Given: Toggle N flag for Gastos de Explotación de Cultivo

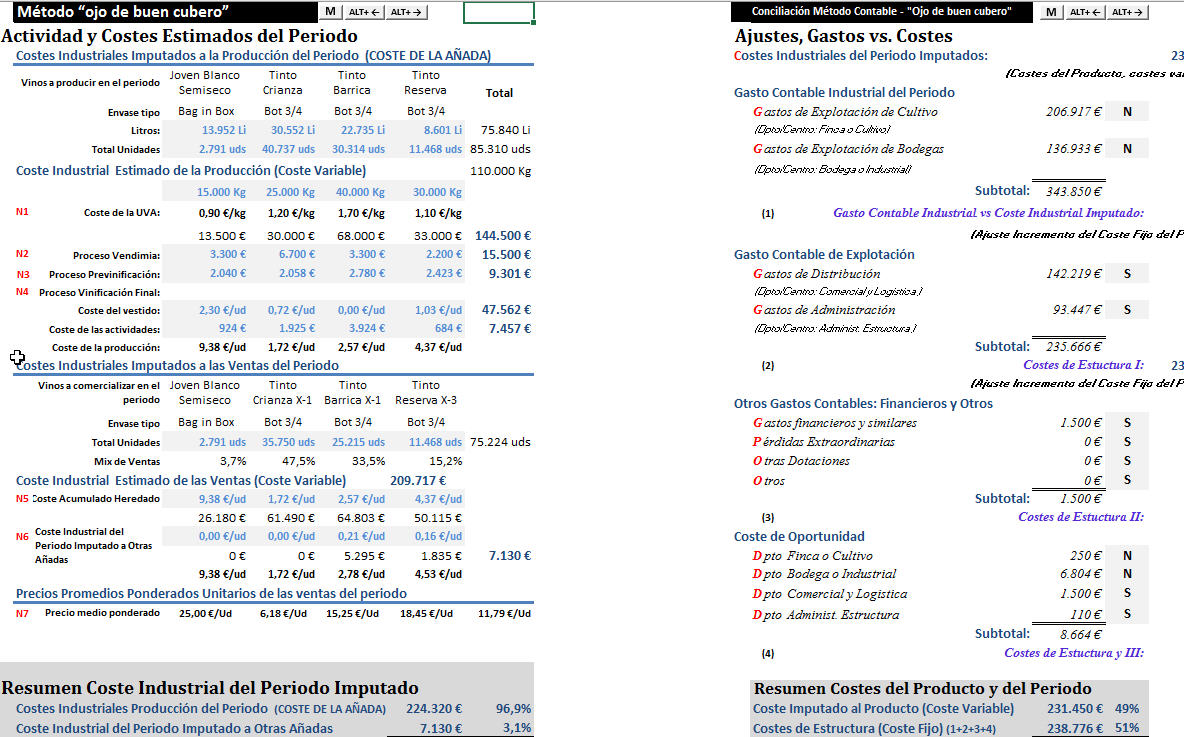Looking at the screenshot, I should (1127, 112).
